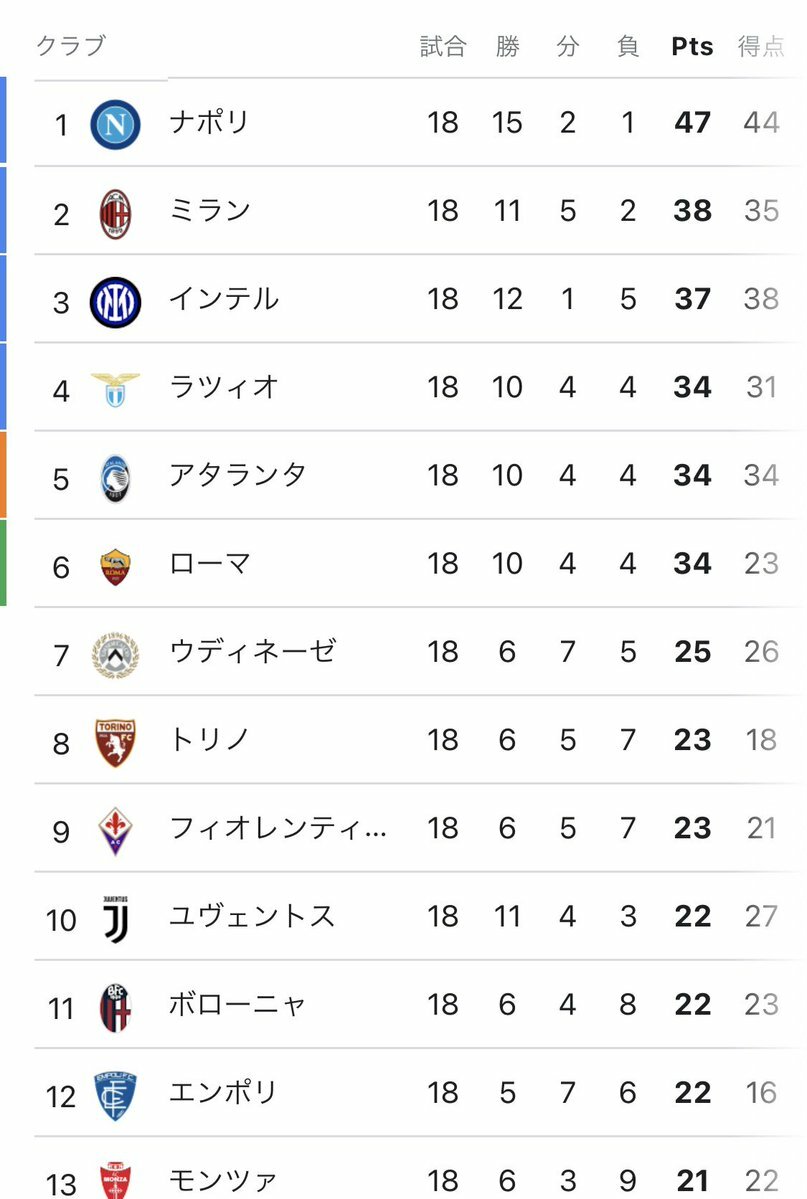Click the Empoli club crest
807x1199 pixels.
(115, 1094)
